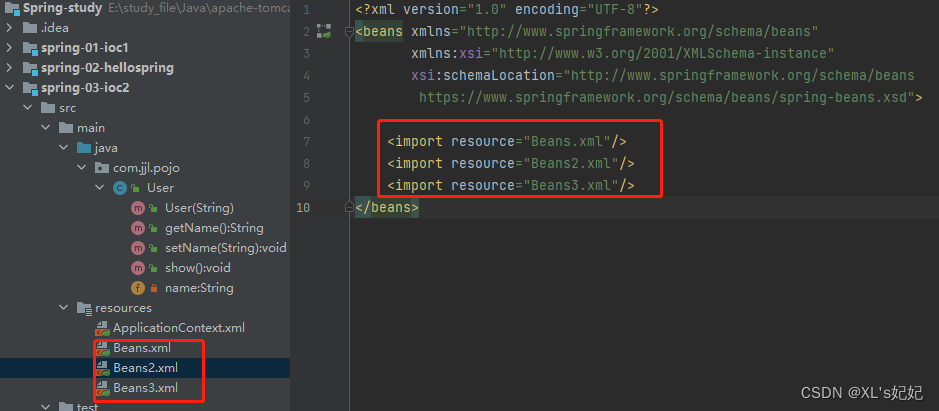Viewport: 939px width, 411px height.
Task: Expand the .idea folder chevron
Action: [x=9, y=28]
